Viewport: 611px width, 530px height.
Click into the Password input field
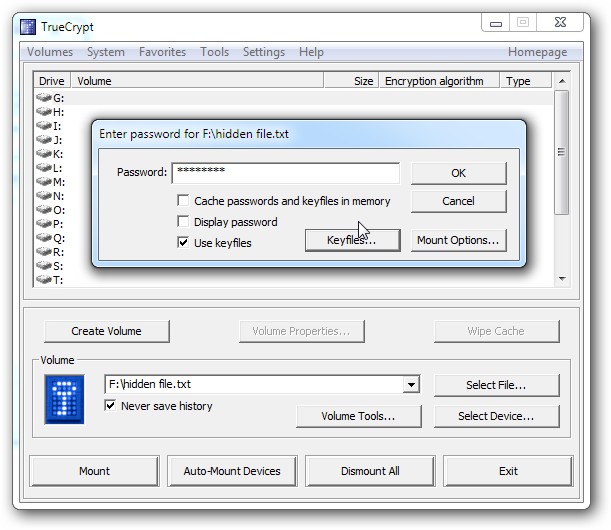point(286,173)
